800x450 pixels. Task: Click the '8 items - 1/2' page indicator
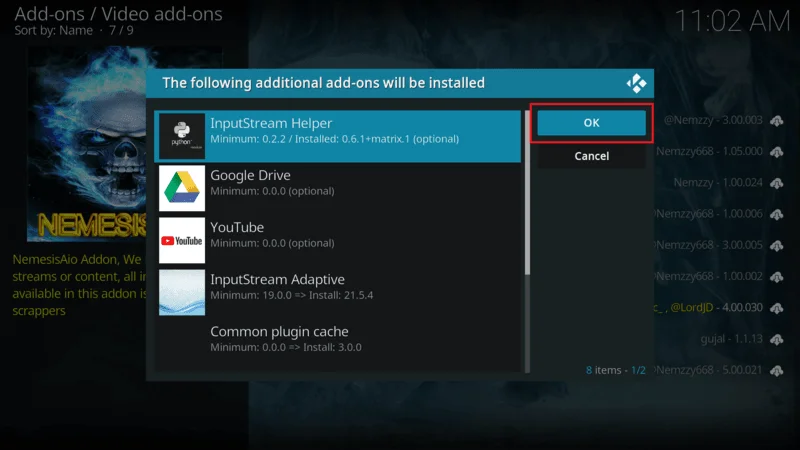(x=615, y=370)
